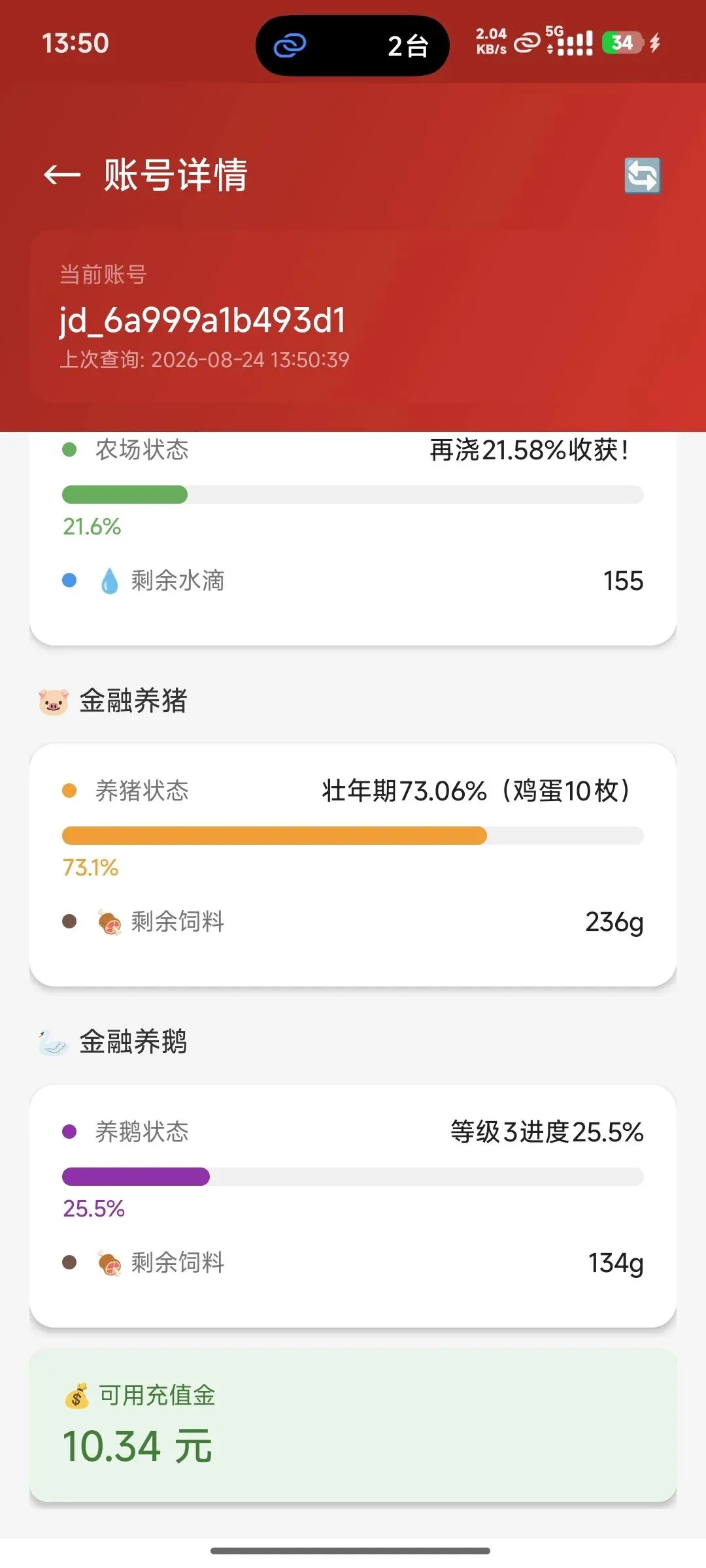The width and height of the screenshot is (706, 1568).
Task: Click the purple goose progress bar
Action: pos(353,1177)
